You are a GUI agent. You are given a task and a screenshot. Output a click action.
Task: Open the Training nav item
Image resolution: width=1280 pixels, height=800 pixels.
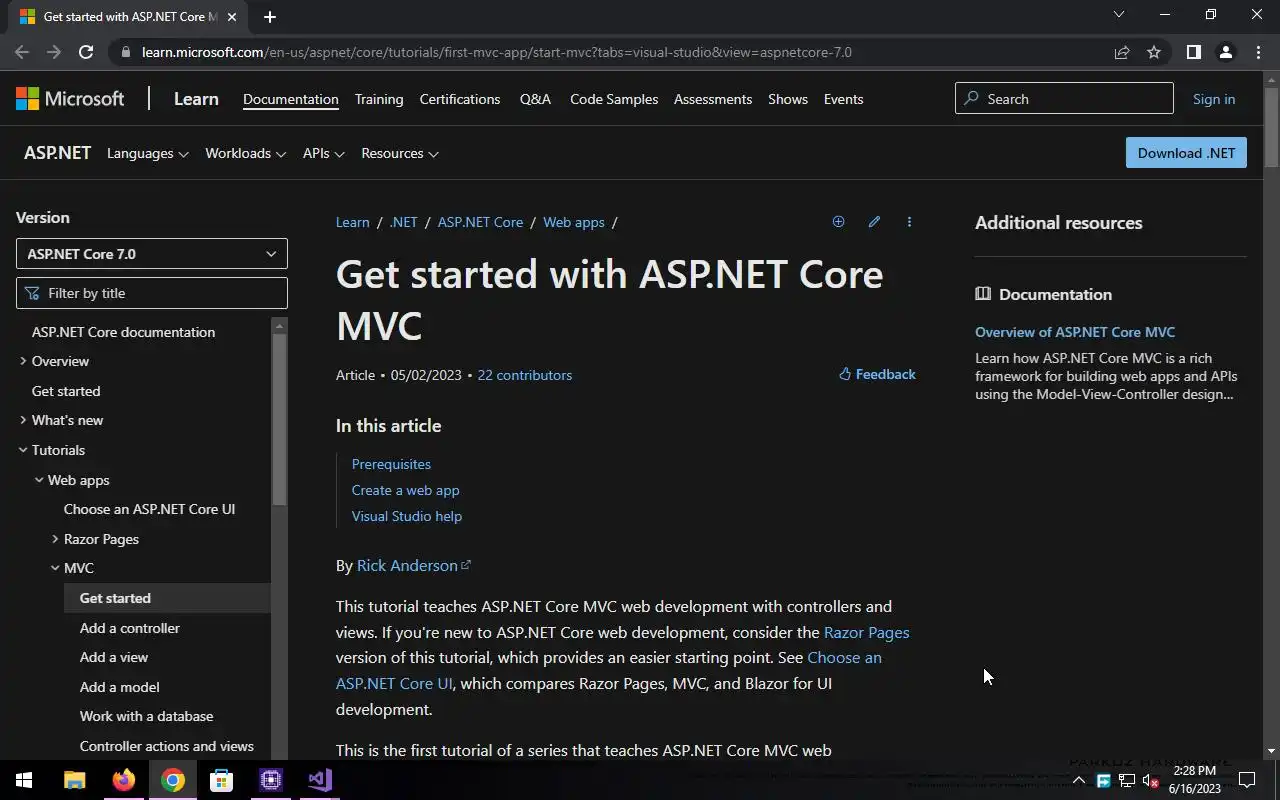click(x=379, y=99)
